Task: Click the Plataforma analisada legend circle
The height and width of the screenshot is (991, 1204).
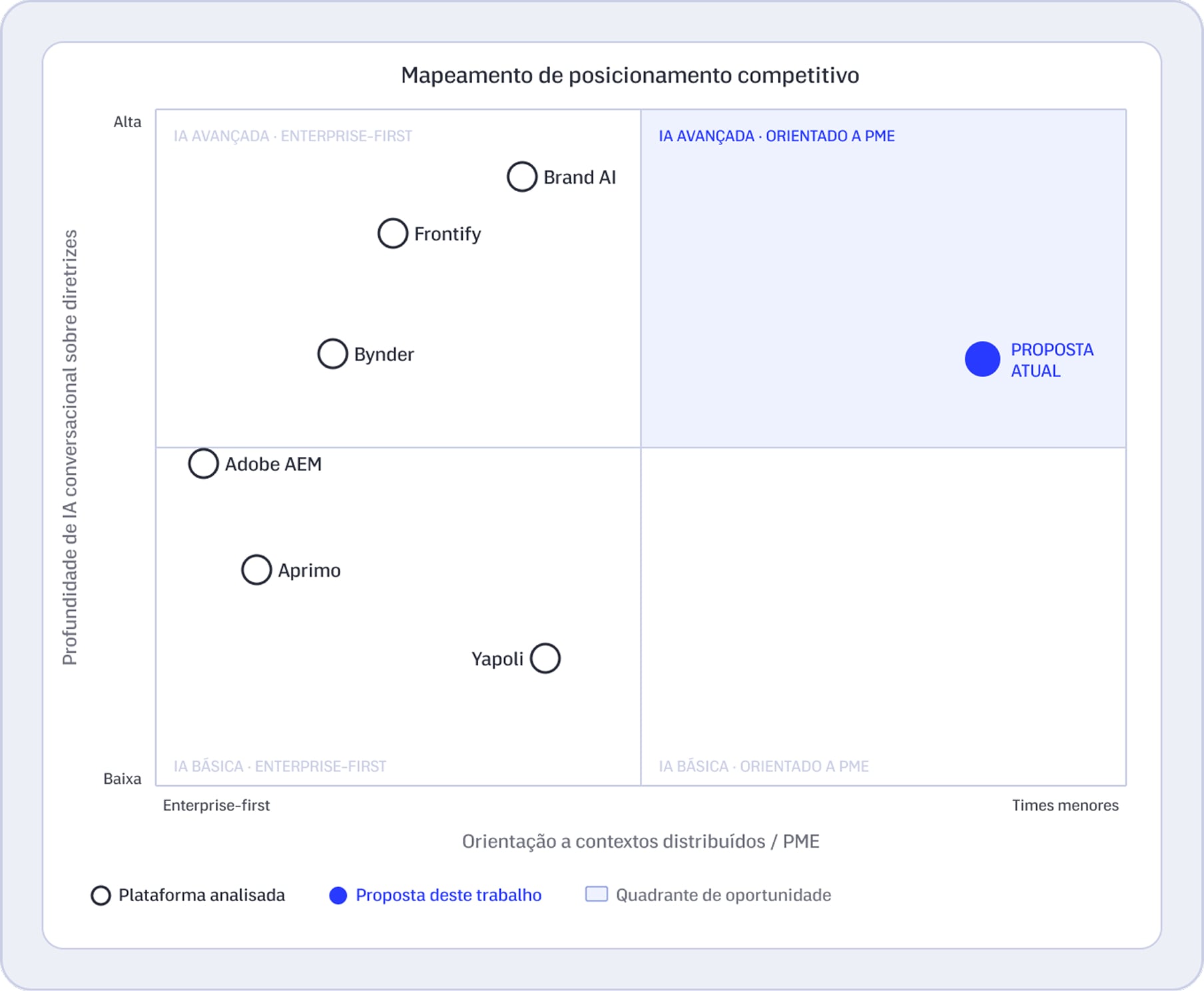Action: click(101, 895)
